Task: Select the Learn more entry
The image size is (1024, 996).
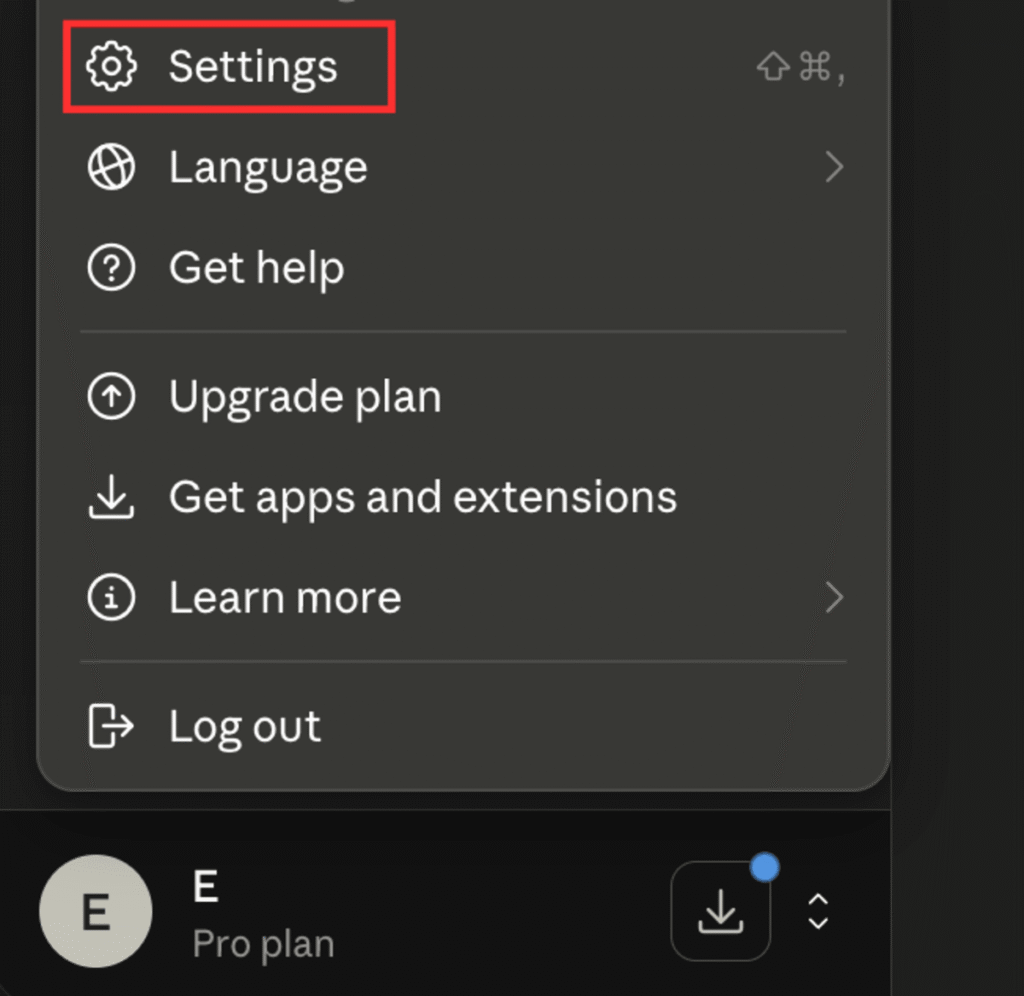Action: point(464,597)
